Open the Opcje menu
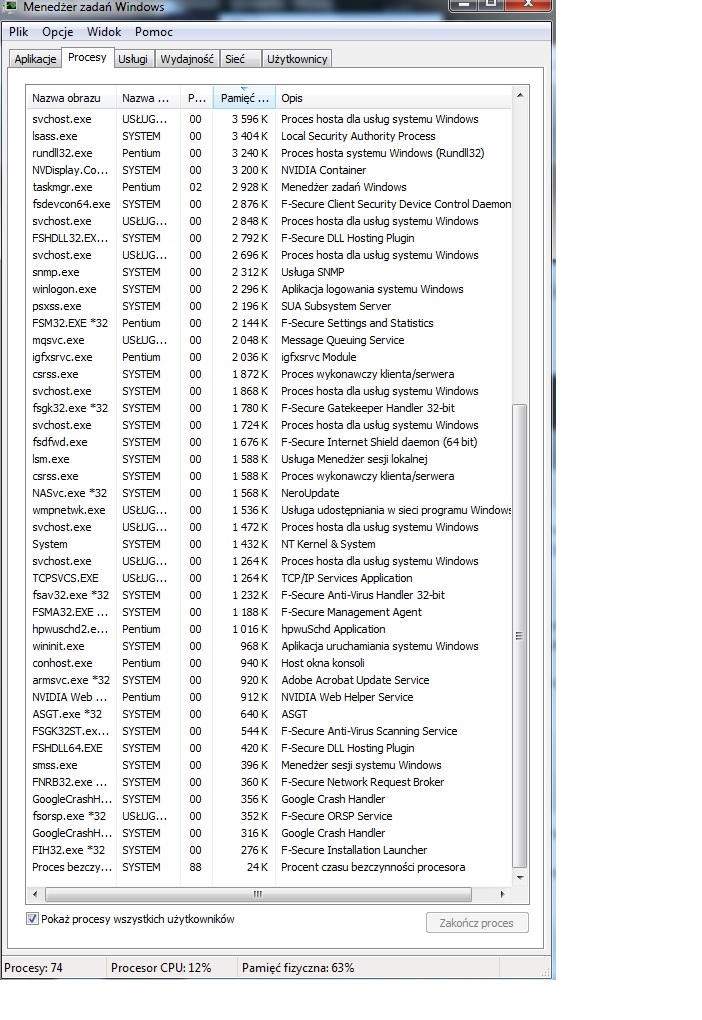 tap(57, 32)
